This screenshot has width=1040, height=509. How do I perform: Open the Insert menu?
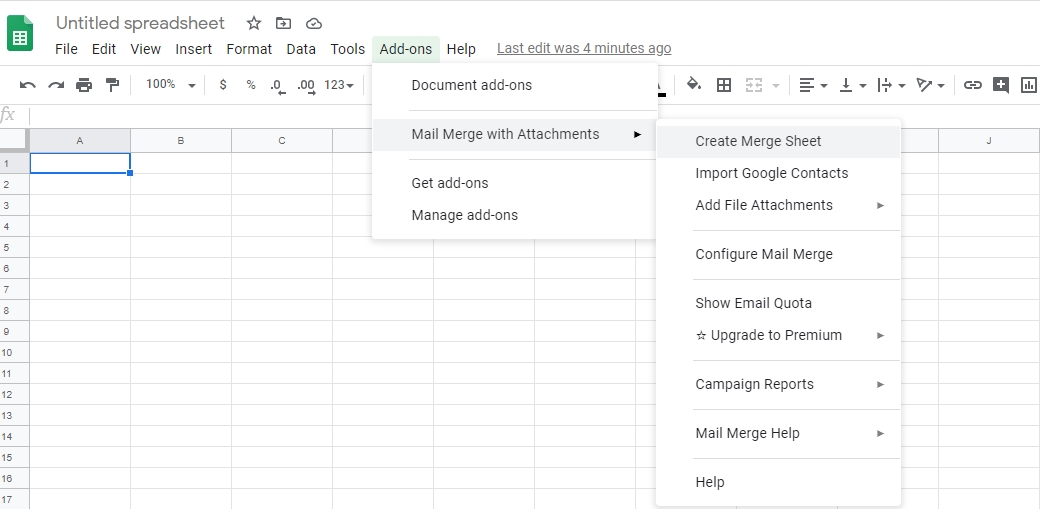coord(194,49)
